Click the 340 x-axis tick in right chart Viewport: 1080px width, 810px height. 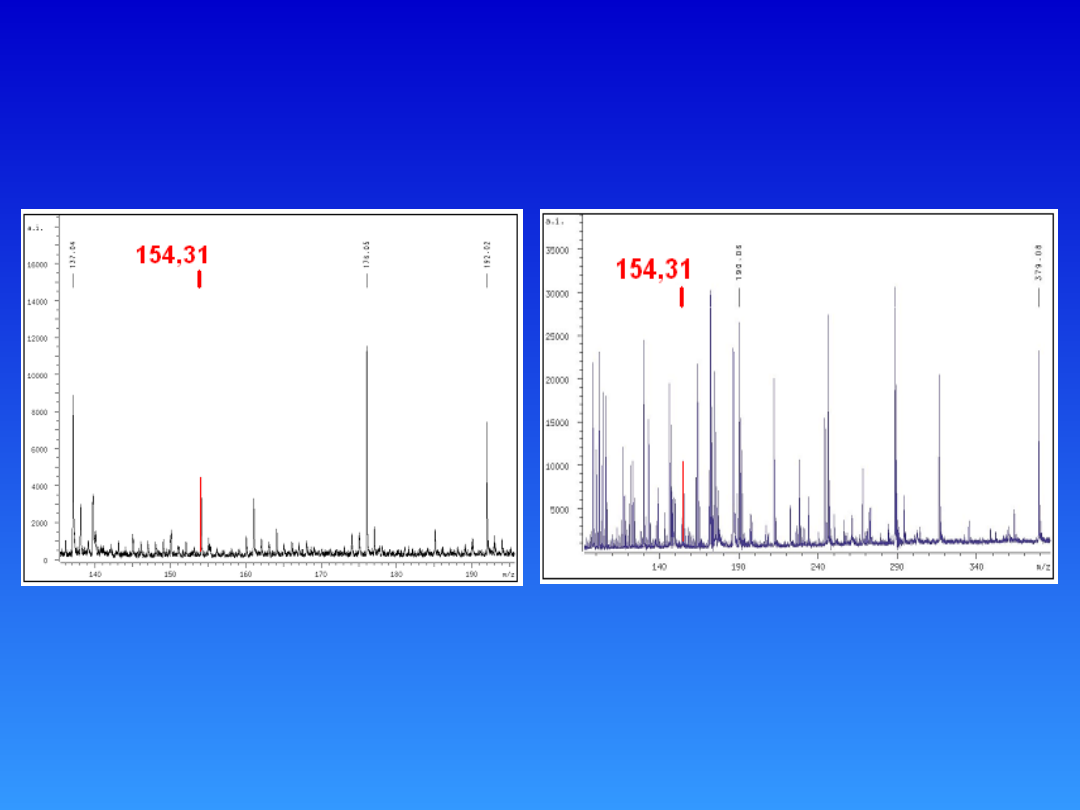point(976,567)
